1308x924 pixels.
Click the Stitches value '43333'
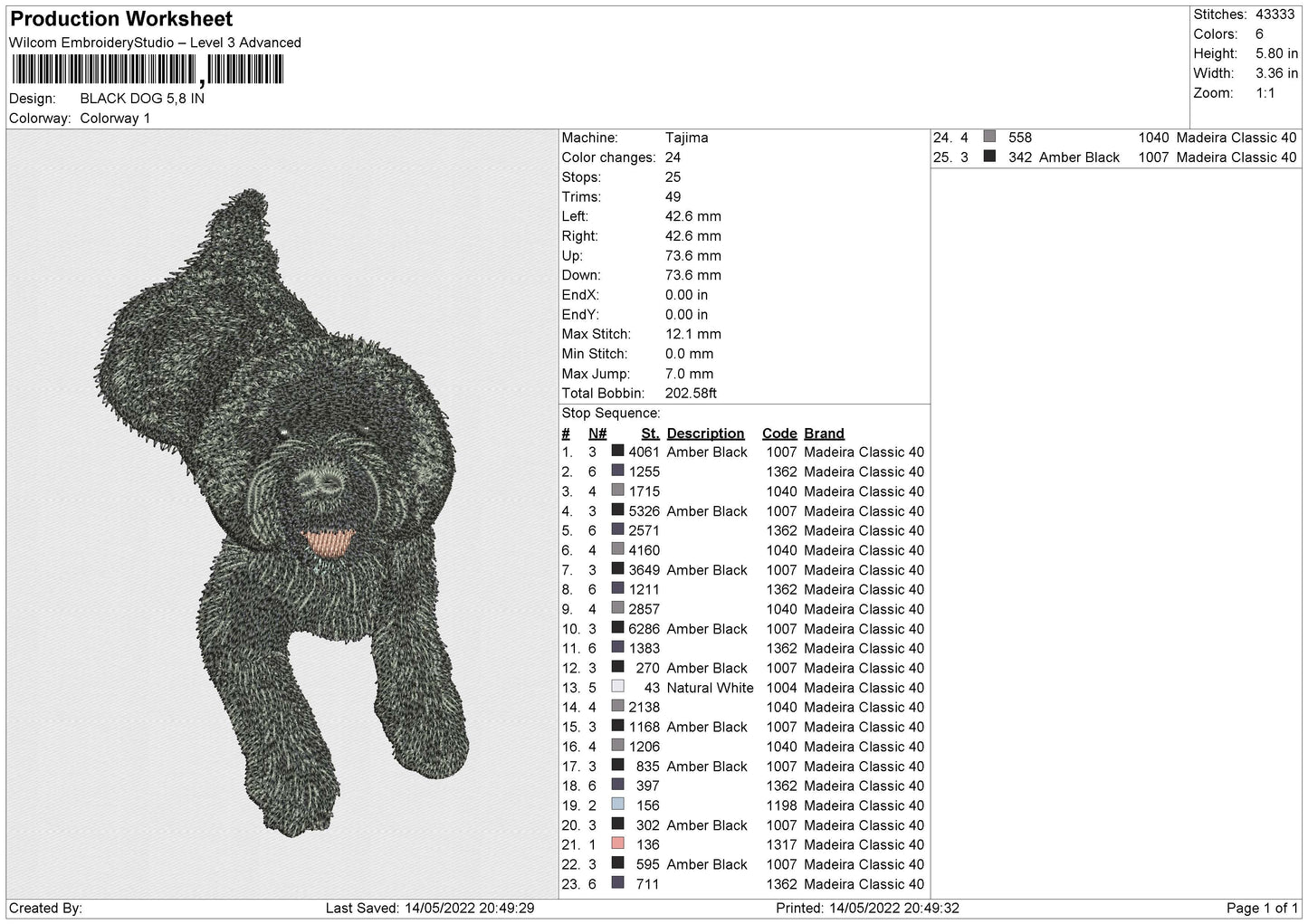(1276, 14)
